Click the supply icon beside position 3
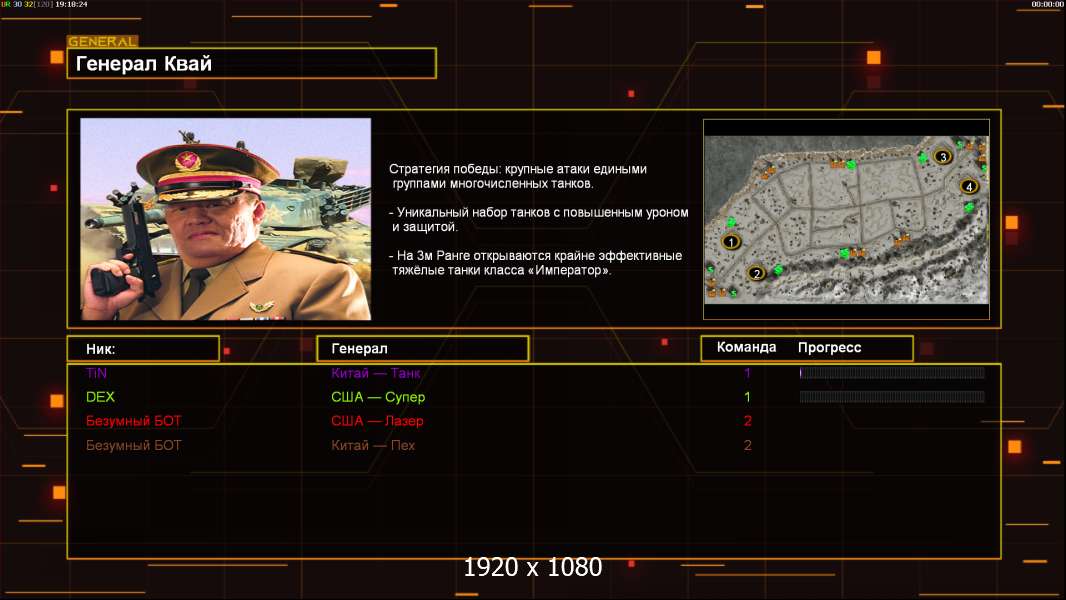1066x600 pixels. click(923, 158)
